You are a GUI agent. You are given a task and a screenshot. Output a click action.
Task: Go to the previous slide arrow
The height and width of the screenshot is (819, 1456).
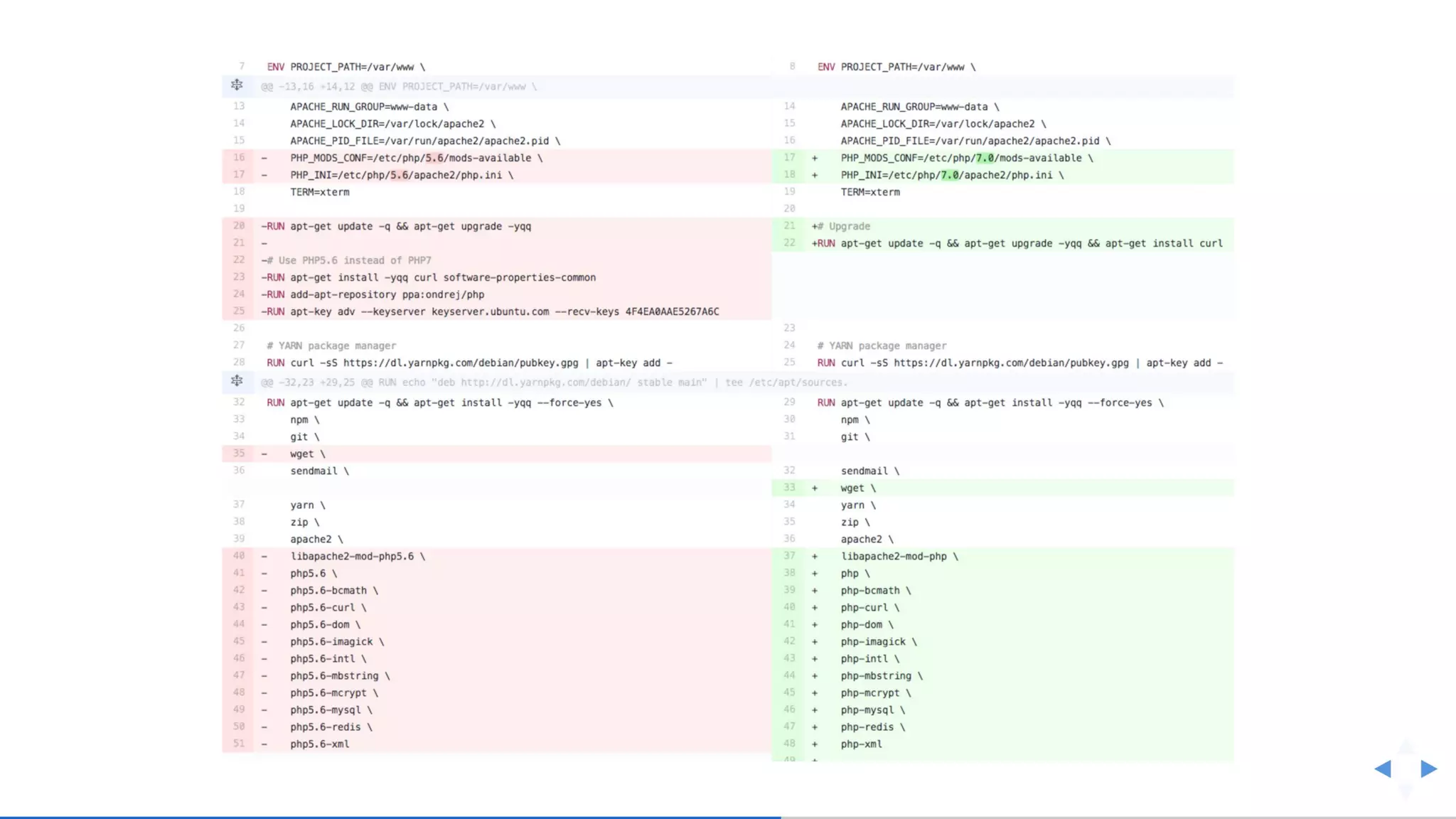[x=1383, y=769]
